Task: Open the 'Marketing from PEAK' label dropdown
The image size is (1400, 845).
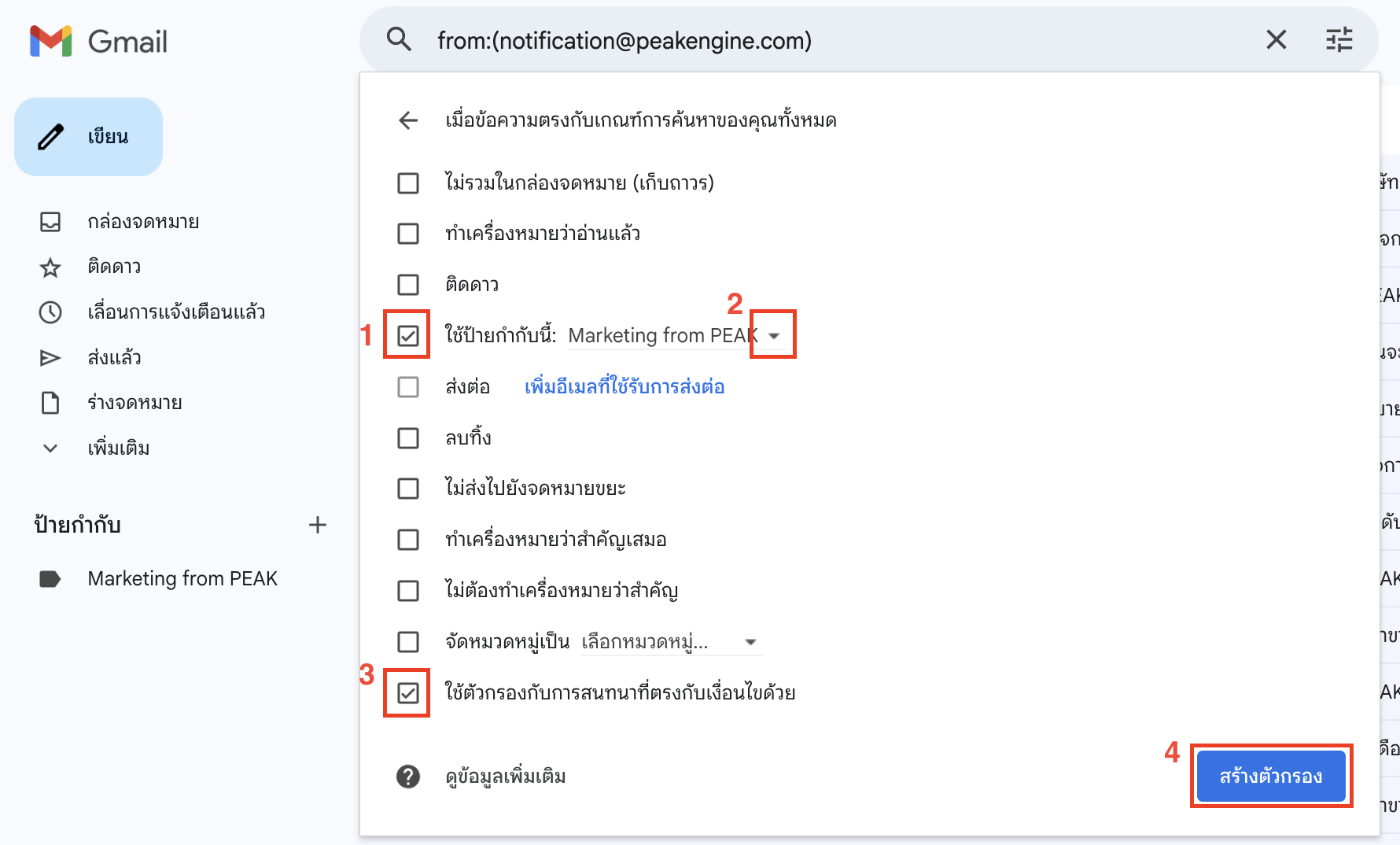Action: 774,335
